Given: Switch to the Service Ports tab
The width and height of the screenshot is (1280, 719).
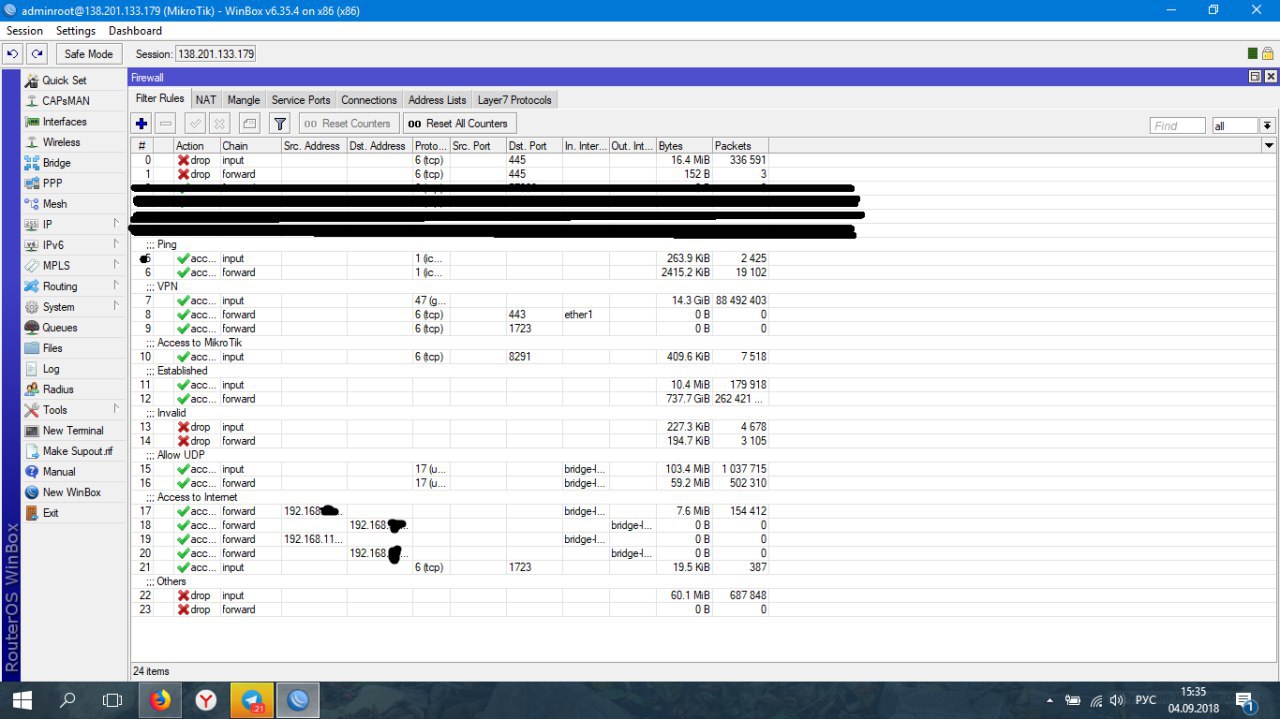Looking at the screenshot, I should (301, 100).
